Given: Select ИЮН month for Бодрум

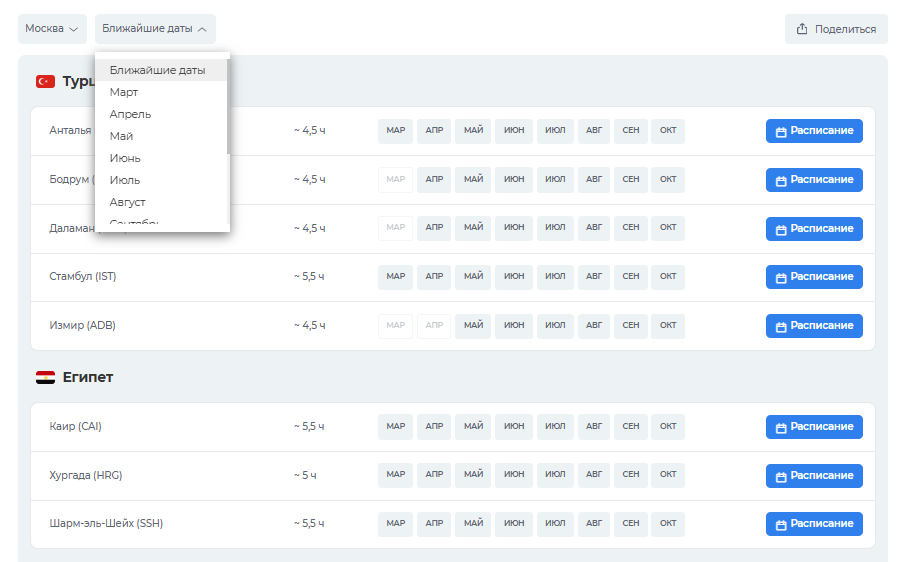Looking at the screenshot, I should click(x=514, y=179).
